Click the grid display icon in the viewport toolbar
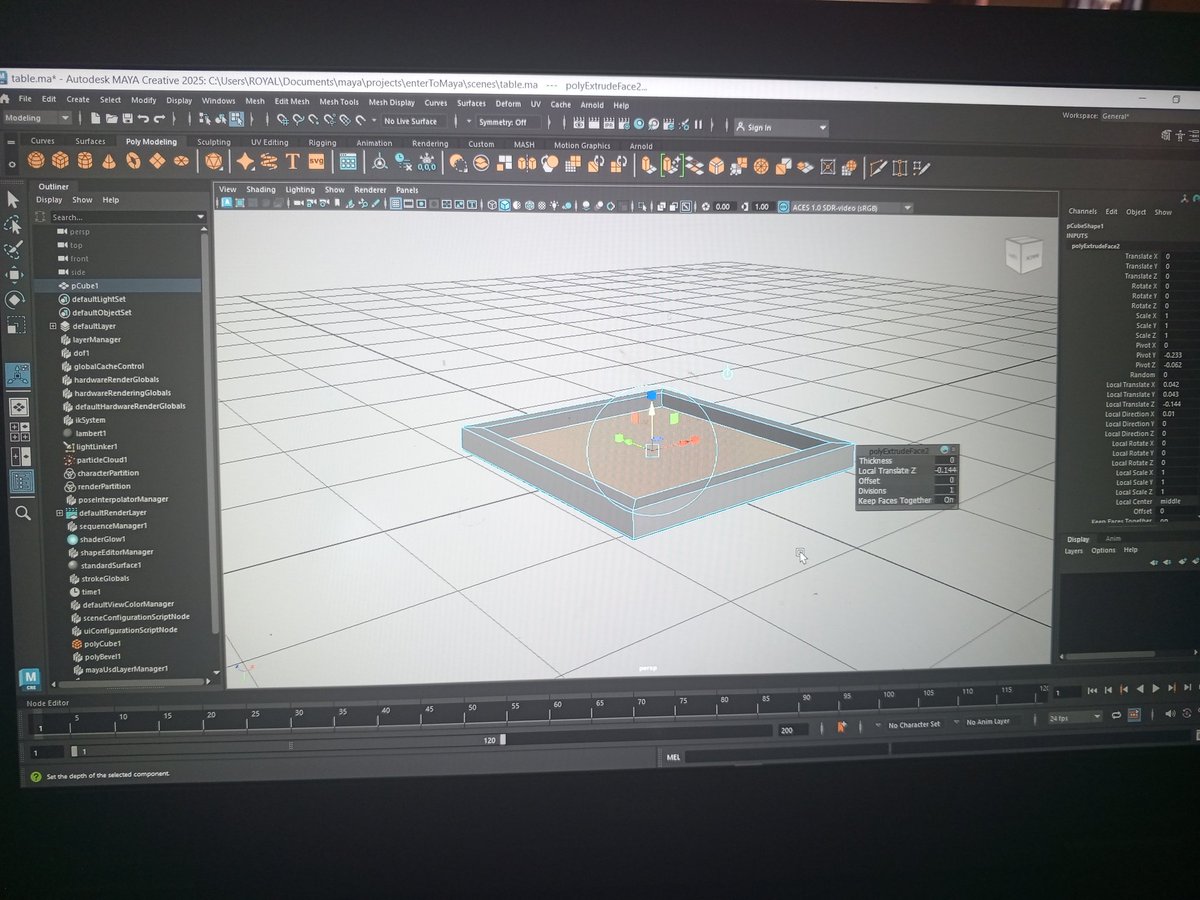Screen dimensions: 1200x900 click(x=397, y=205)
